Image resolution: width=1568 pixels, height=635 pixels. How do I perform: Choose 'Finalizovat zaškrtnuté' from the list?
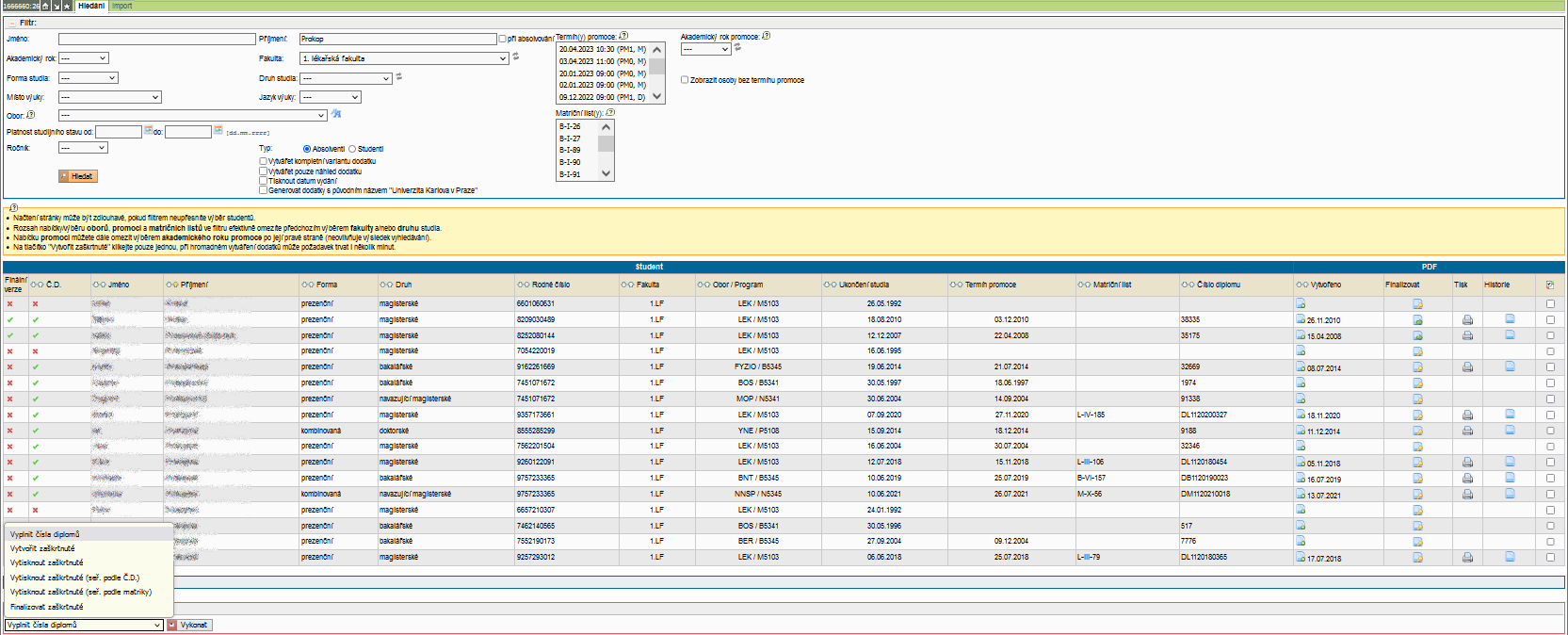pyautogui.click(x=47, y=607)
